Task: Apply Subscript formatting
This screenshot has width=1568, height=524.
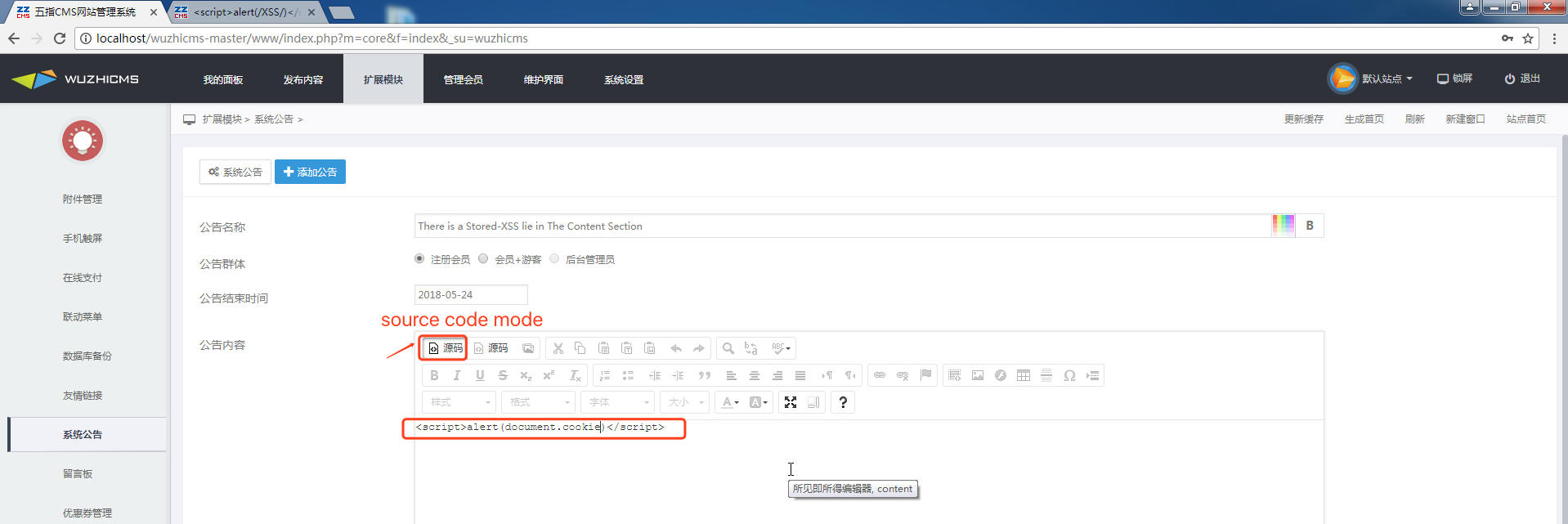Action: click(x=526, y=375)
